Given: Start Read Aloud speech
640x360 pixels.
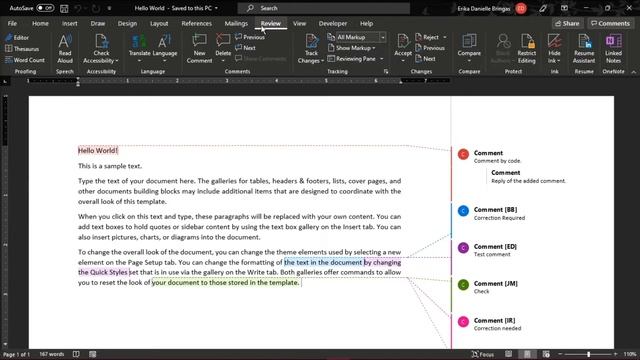Looking at the screenshot, I should pos(65,49).
